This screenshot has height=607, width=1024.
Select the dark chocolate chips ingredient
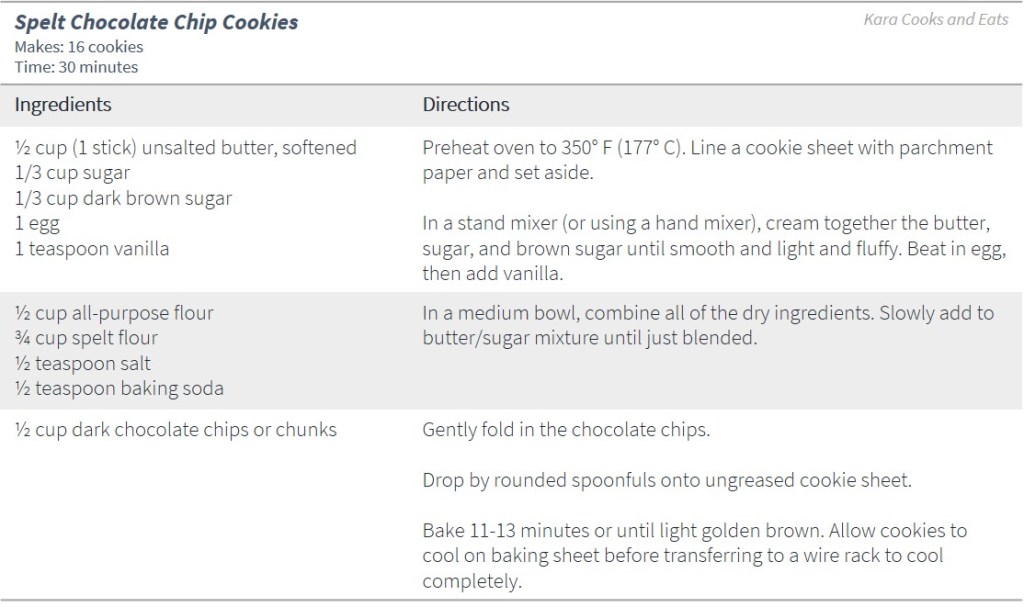[x=176, y=430]
